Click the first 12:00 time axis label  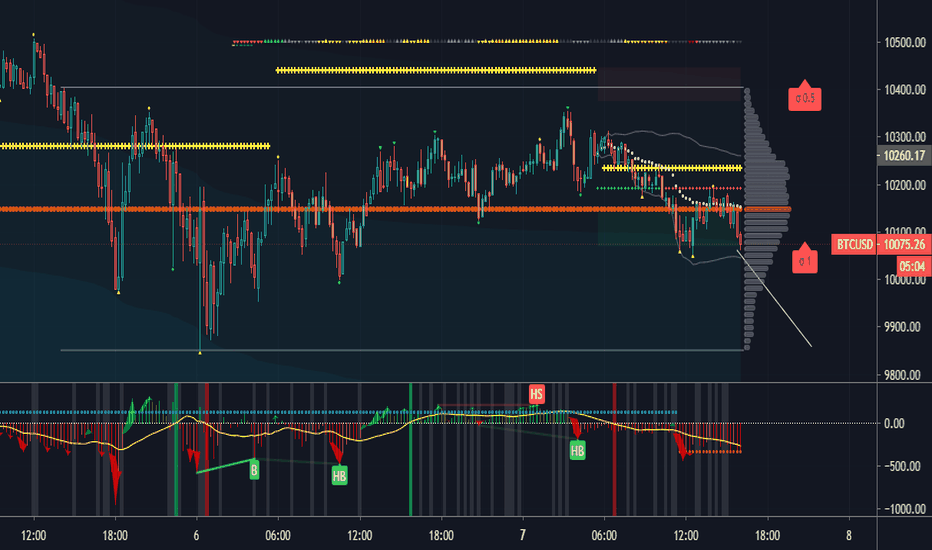33,535
